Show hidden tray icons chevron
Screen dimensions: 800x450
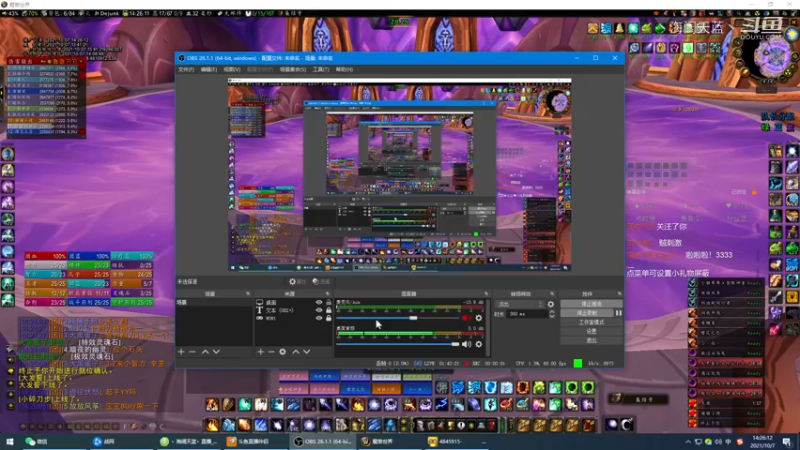click(688, 441)
